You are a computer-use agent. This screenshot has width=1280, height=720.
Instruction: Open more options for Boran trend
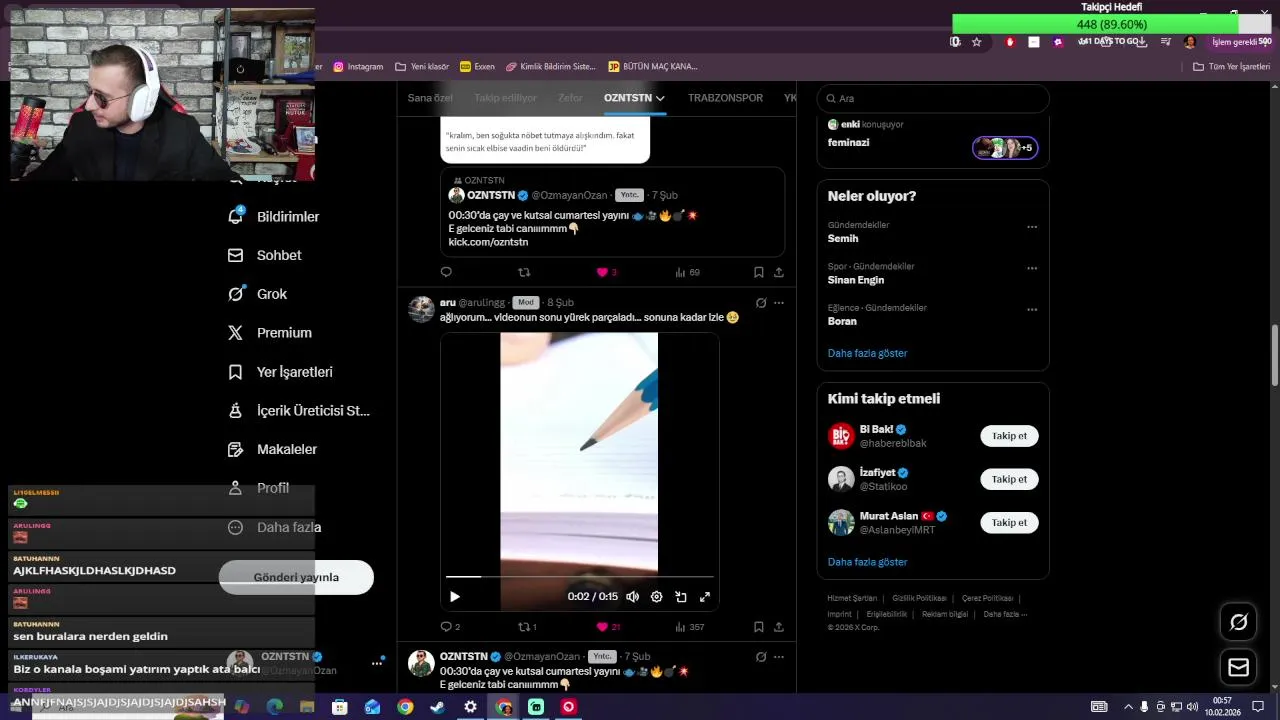coord(1032,310)
